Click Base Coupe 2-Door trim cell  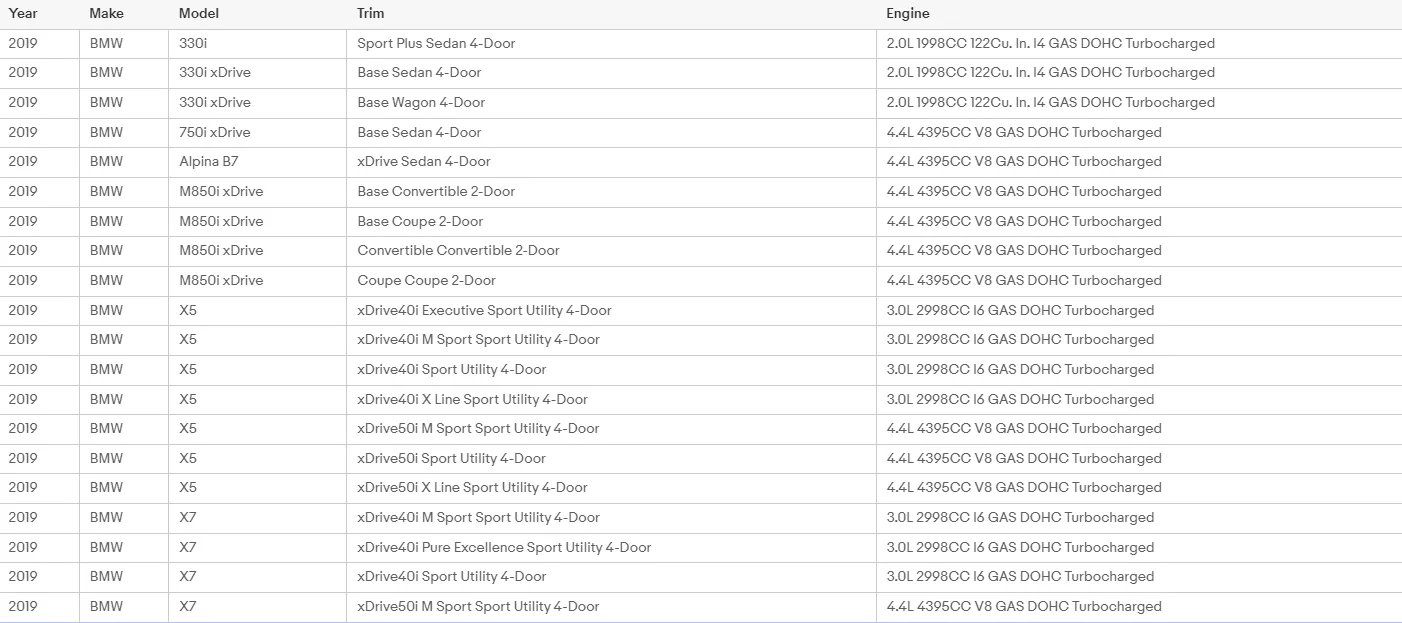click(612, 222)
